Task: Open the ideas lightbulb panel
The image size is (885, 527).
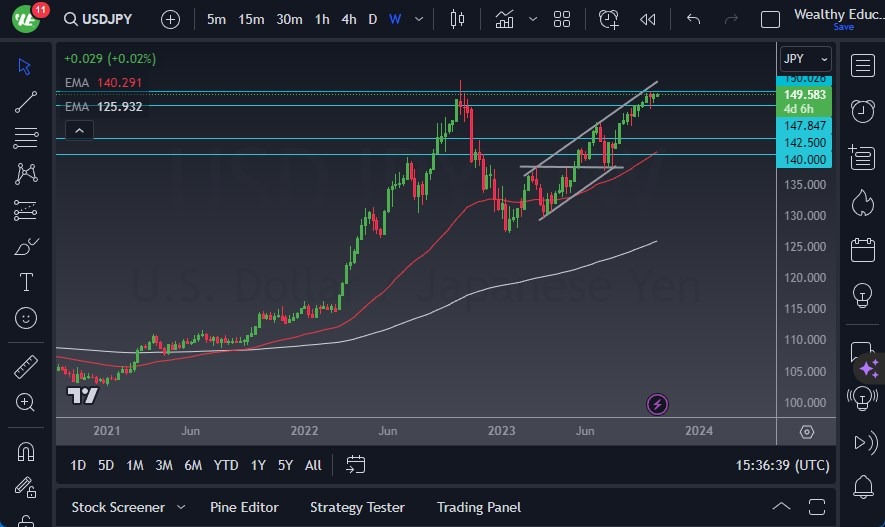Action: click(862, 295)
